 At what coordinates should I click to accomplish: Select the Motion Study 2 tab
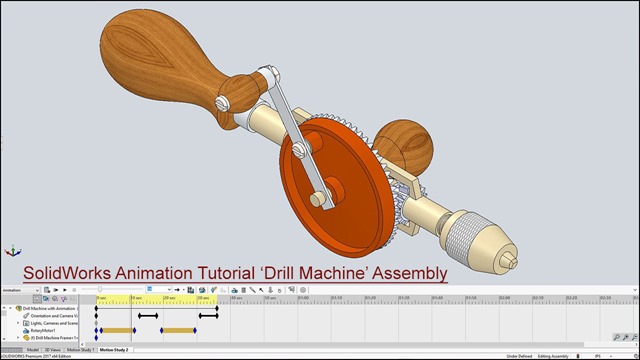pyautogui.click(x=114, y=350)
